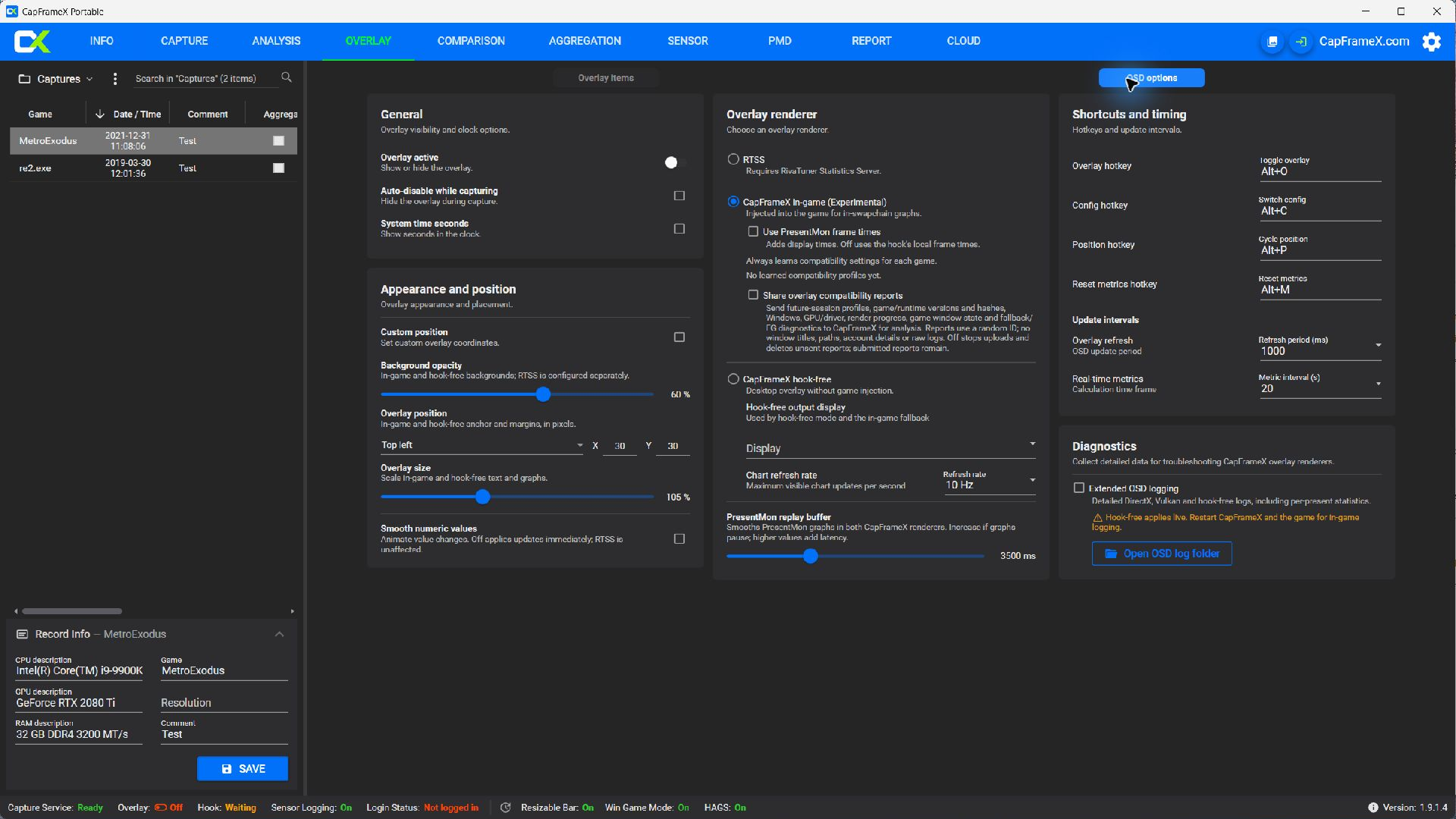Switch to the INFO tab
This screenshot has height=819, width=1456.
102,41
